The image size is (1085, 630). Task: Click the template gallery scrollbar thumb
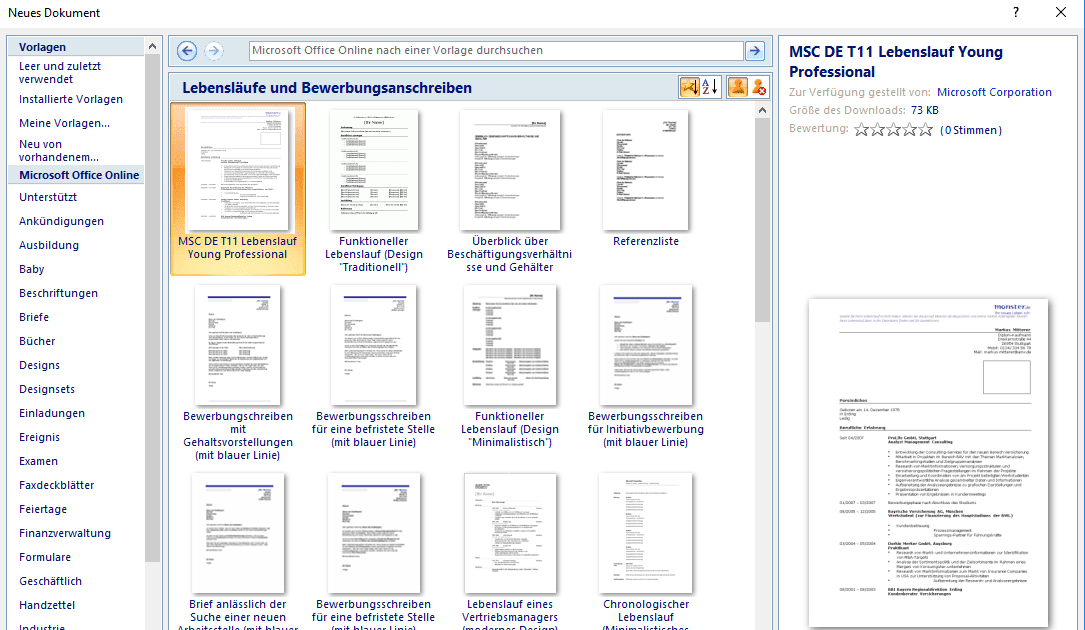[762, 219]
